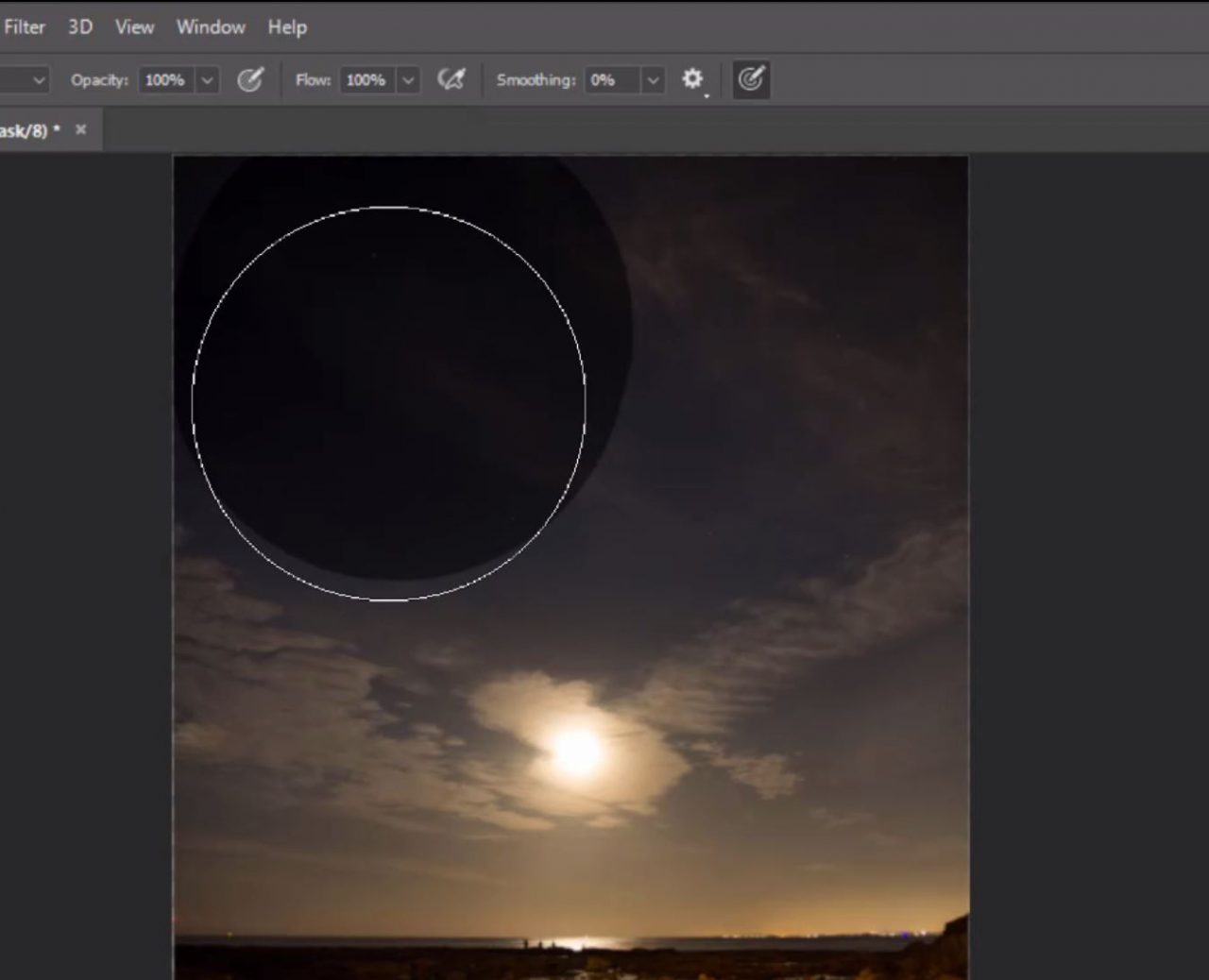Viewport: 1209px width, 980px height.
Task: Open the Window menu
Action: coord(210,26)
